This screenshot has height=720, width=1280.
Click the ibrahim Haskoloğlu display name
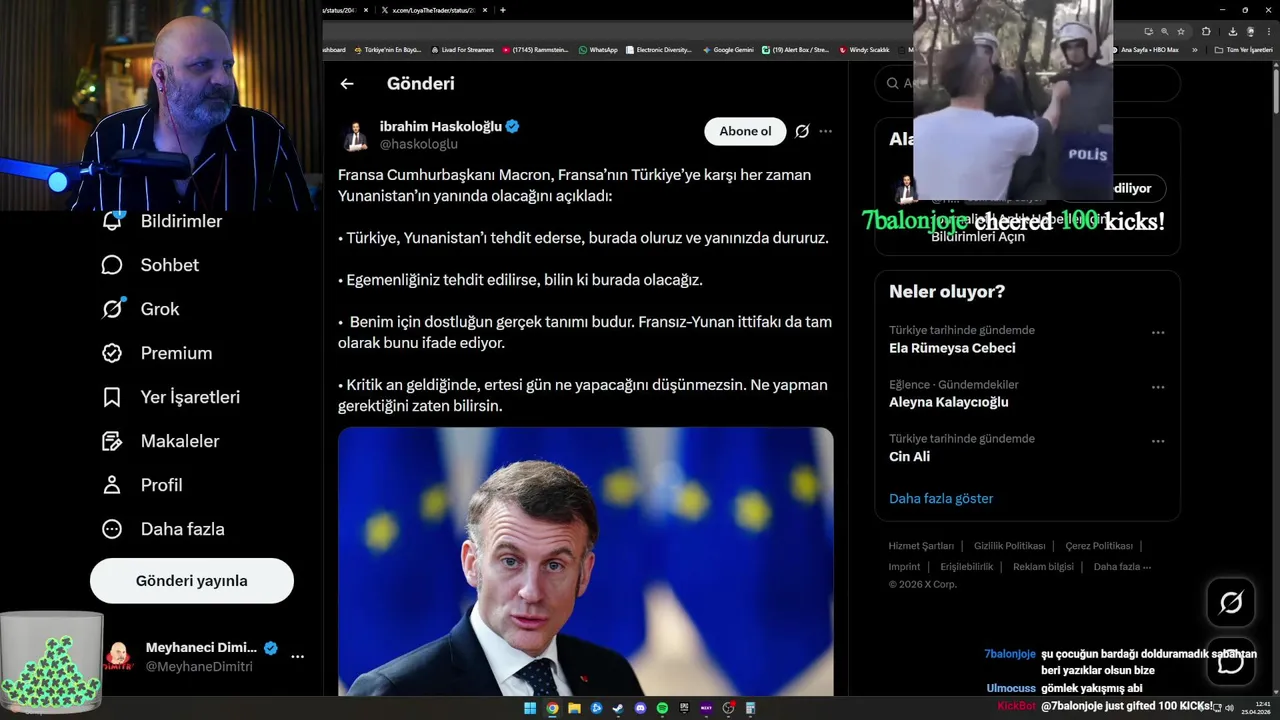tap(440, 127)
